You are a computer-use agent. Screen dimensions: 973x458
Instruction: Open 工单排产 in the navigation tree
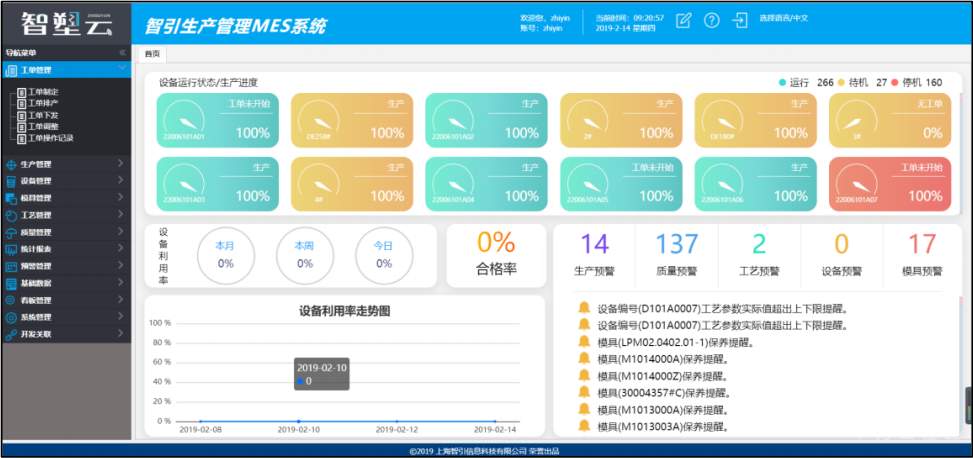point(43,103)
